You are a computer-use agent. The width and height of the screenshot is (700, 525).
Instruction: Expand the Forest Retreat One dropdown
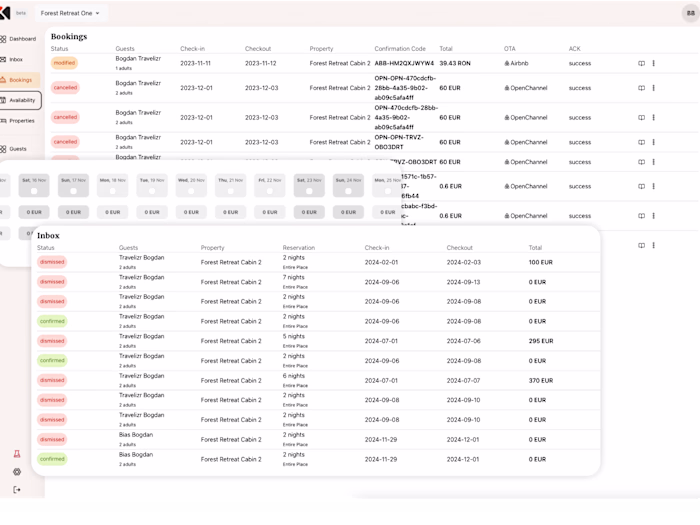point(70,13)
